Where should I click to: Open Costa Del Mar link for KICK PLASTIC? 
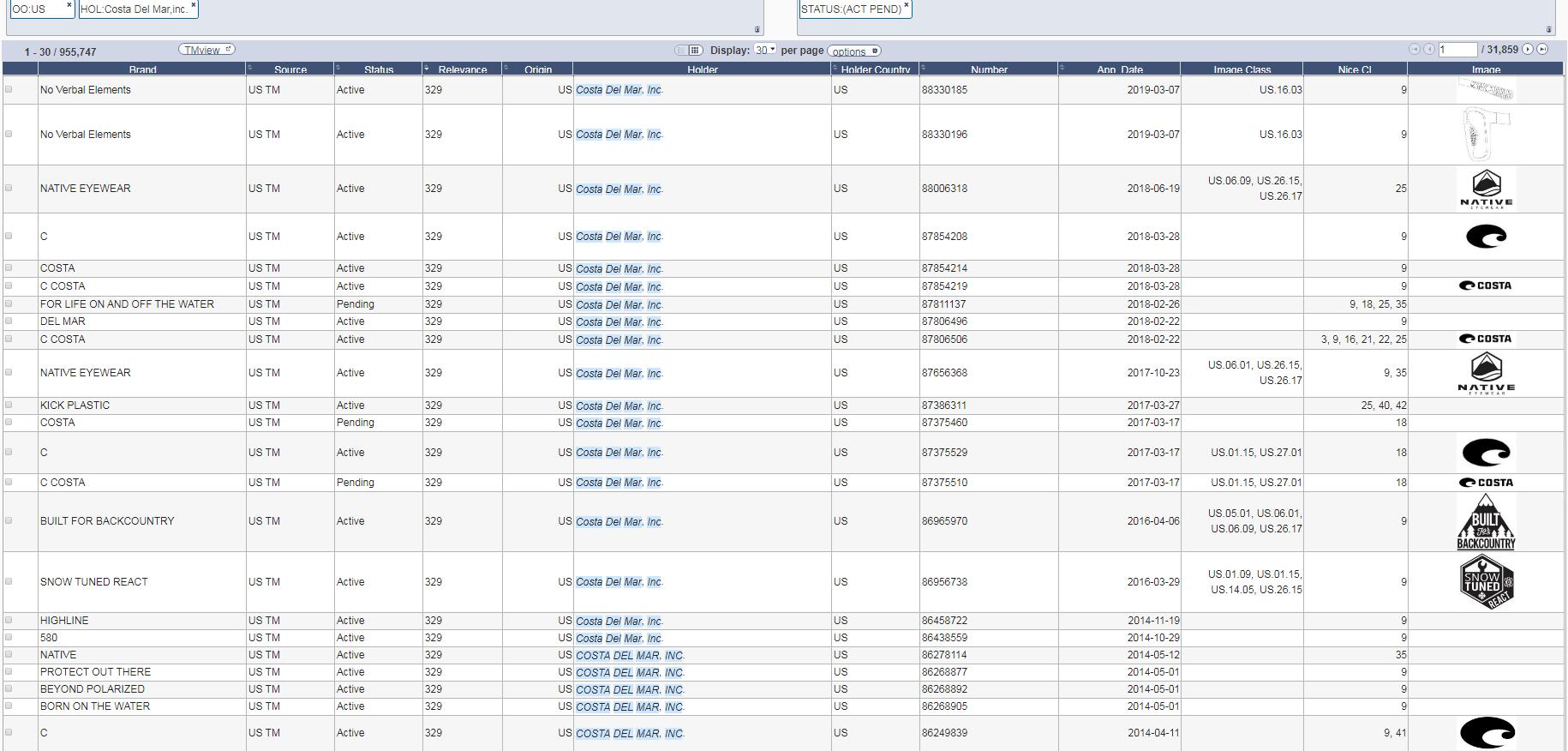pos(619,406)
